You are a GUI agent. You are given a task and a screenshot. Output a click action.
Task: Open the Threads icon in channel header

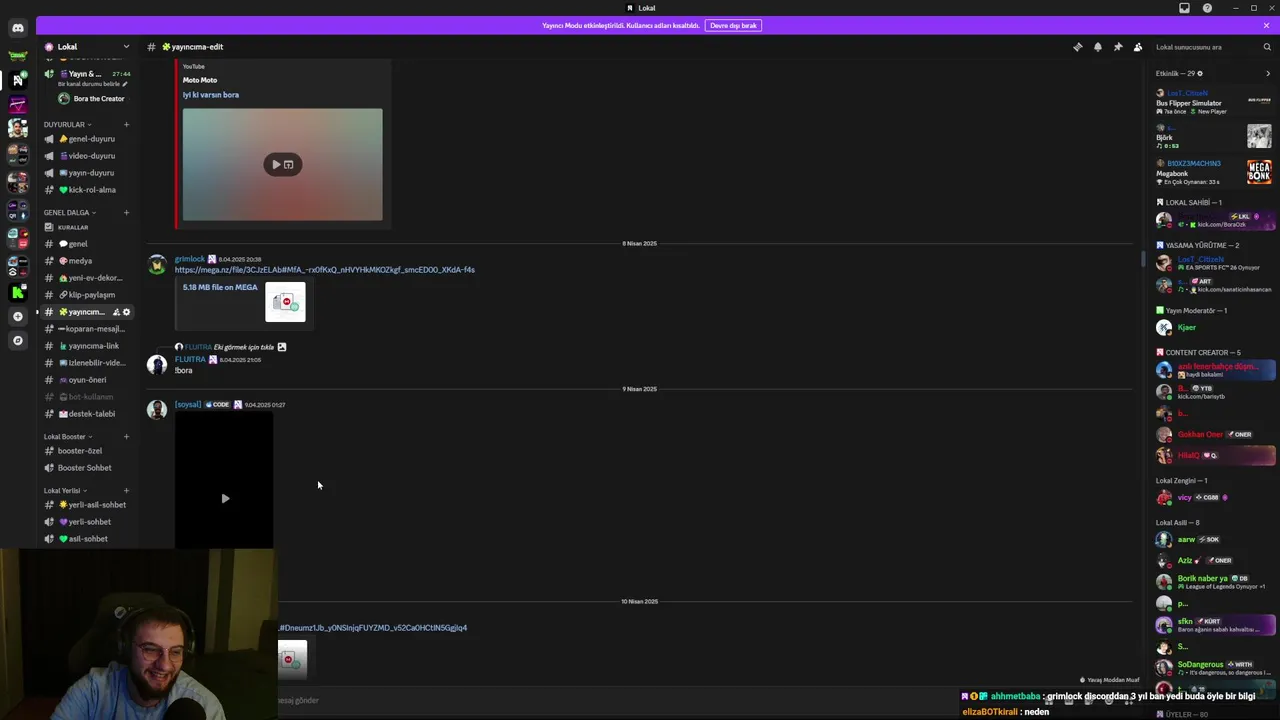pyautogui.click(x=1077, y=47)
